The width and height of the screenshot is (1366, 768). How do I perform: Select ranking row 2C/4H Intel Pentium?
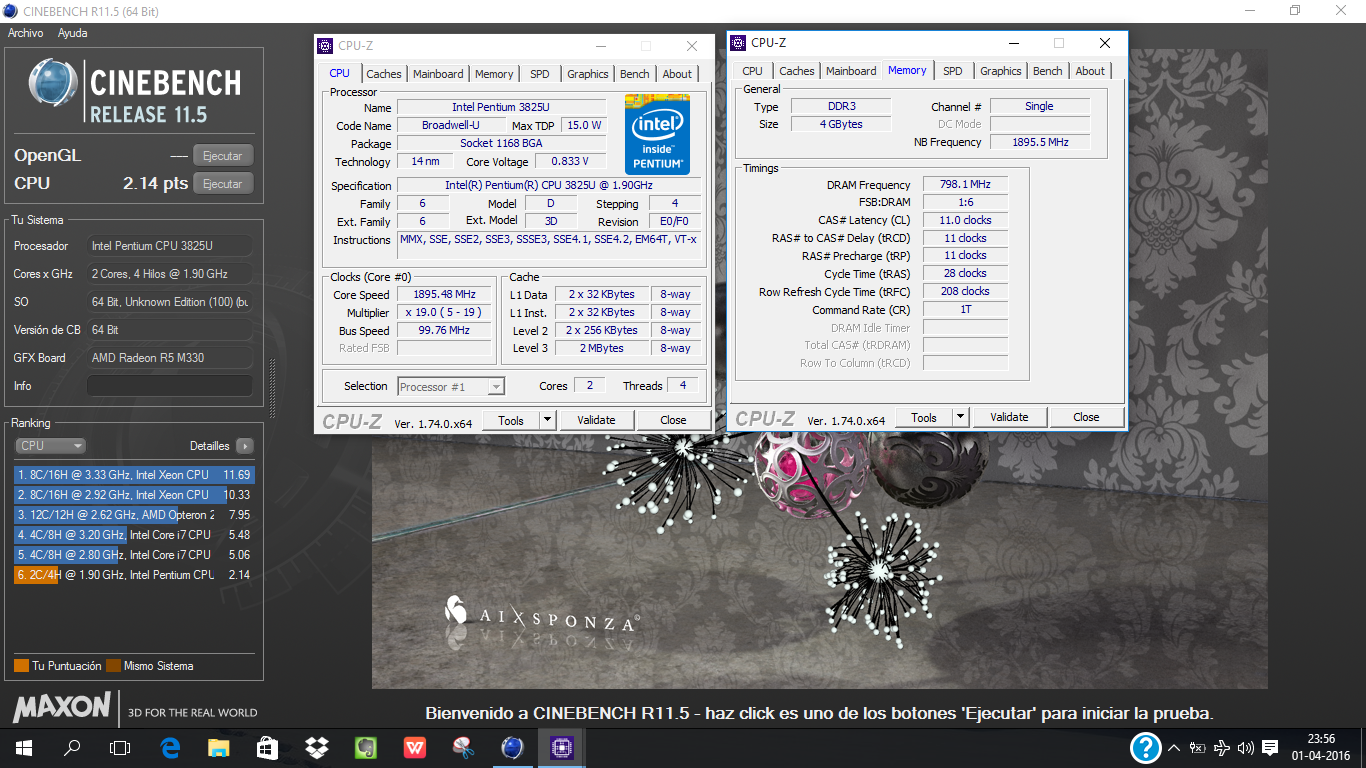coord(133,575)
